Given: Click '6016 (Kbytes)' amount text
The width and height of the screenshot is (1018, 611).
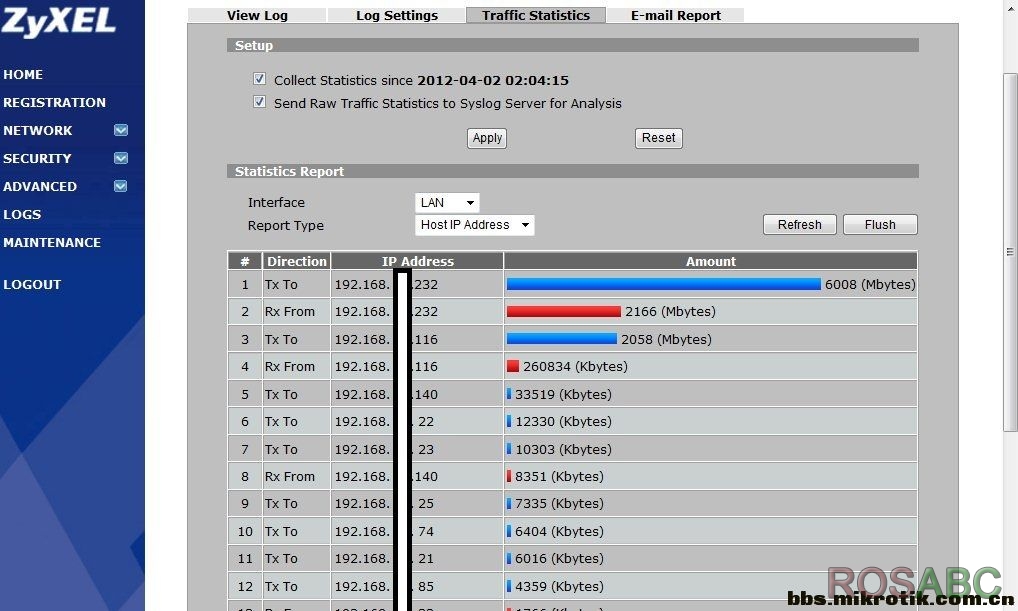Looking at the screenshot, I should (x=559, y=558).
